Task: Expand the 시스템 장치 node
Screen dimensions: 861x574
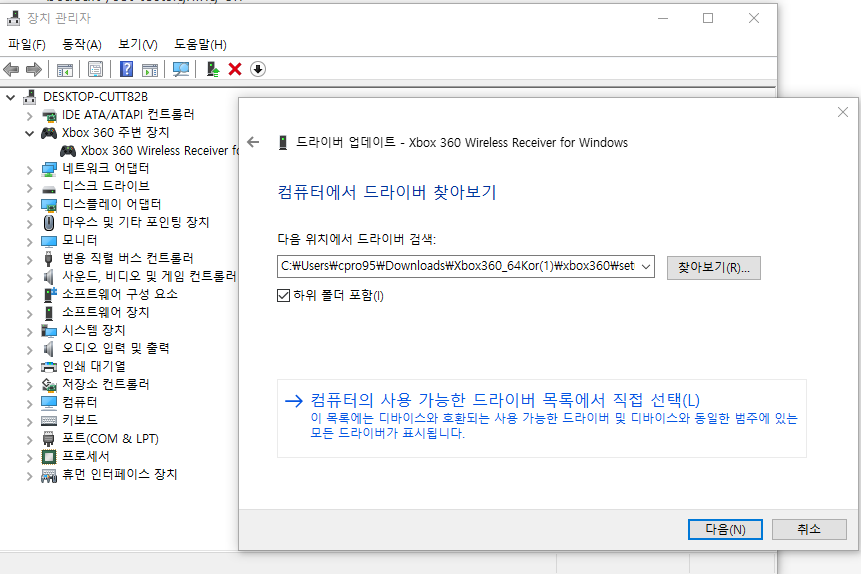Action: [x=30, y=331]
